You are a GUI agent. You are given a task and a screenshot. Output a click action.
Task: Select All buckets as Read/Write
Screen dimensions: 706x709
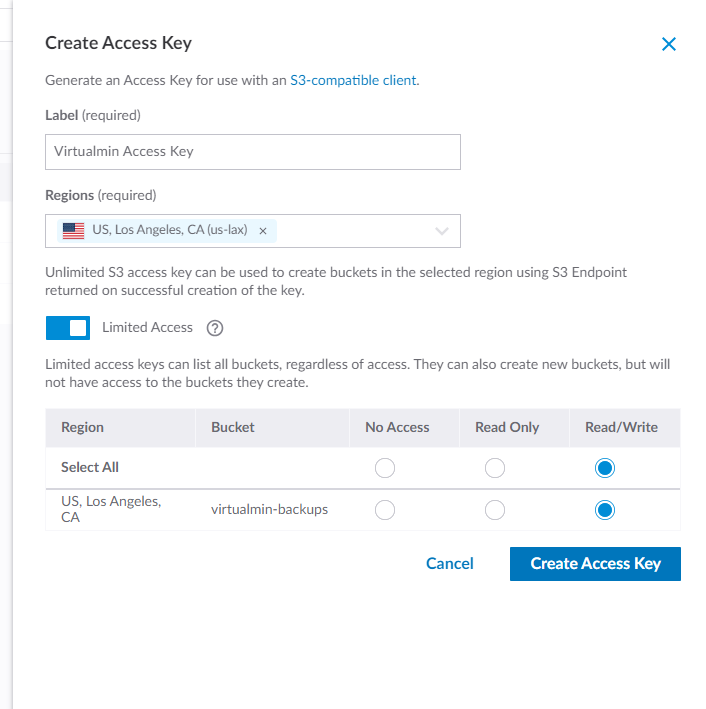click(x=604, y=468)
